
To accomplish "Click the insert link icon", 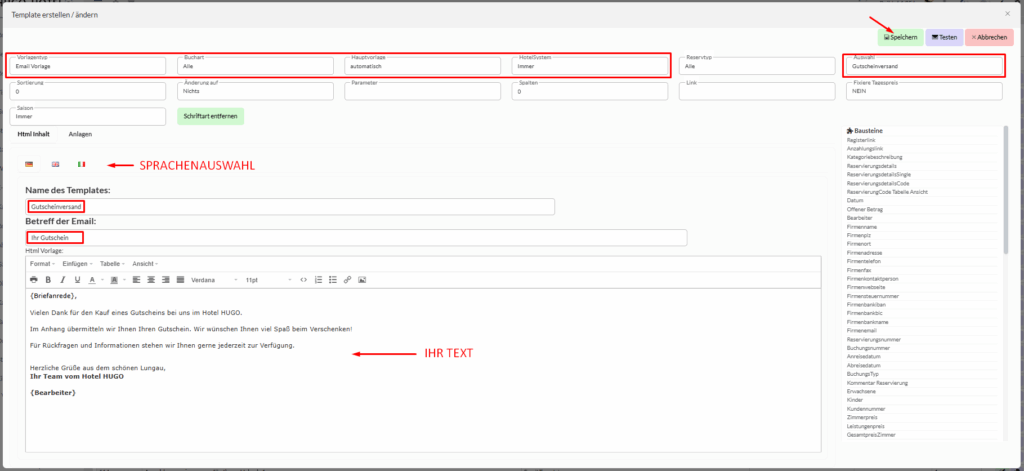I will coord(347,279).
